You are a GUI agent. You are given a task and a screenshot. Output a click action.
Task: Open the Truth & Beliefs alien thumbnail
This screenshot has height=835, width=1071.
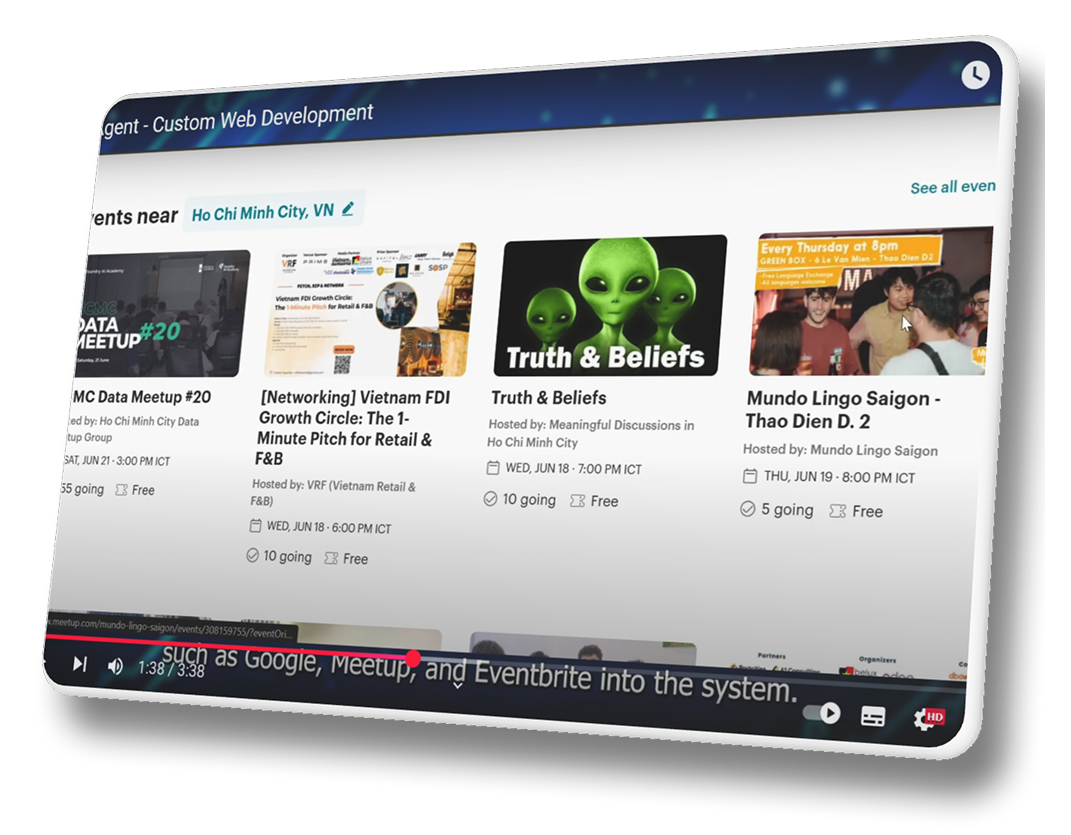coord(608,306)
